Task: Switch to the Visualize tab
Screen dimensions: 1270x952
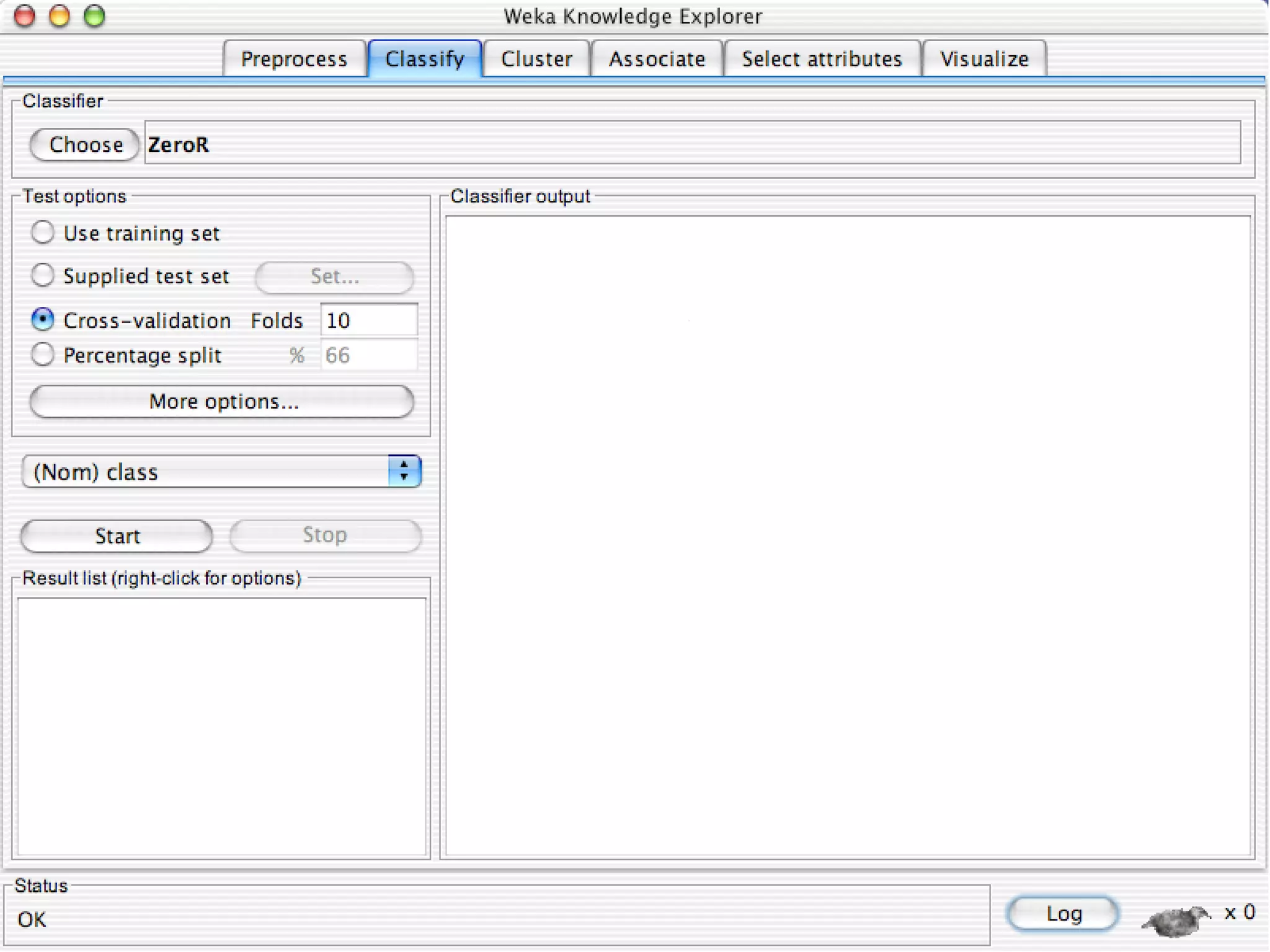Action: pyautogui.click(x=984, y=59)
